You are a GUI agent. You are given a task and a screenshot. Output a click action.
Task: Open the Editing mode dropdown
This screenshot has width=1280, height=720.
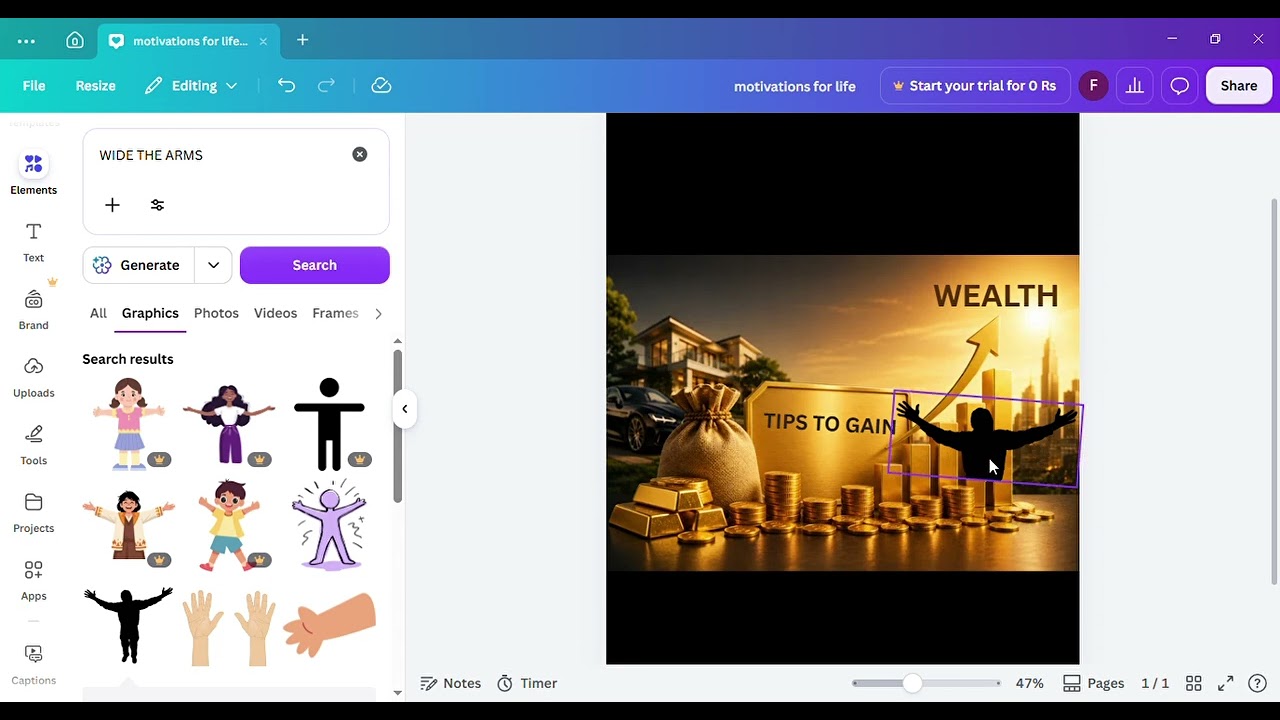[191, 86]
